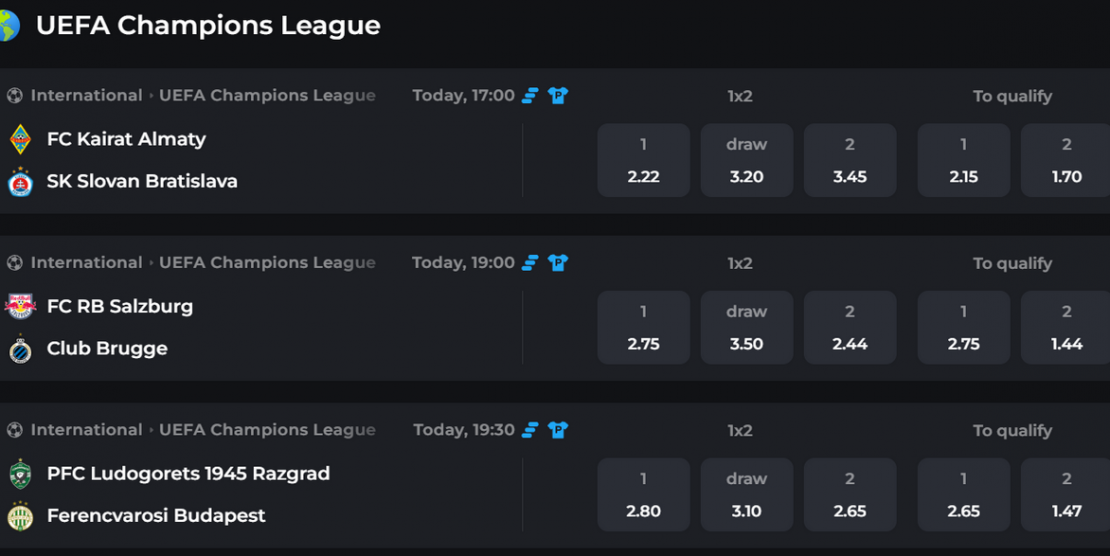Select Kairat Almaty win odds 2.22
Screen dimensions: 1110x556
click(643, 160)
